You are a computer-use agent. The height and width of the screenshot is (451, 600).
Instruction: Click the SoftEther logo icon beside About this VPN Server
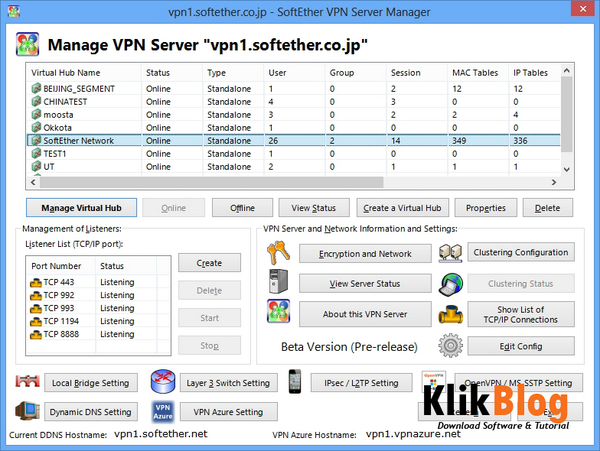click(279, 311)
